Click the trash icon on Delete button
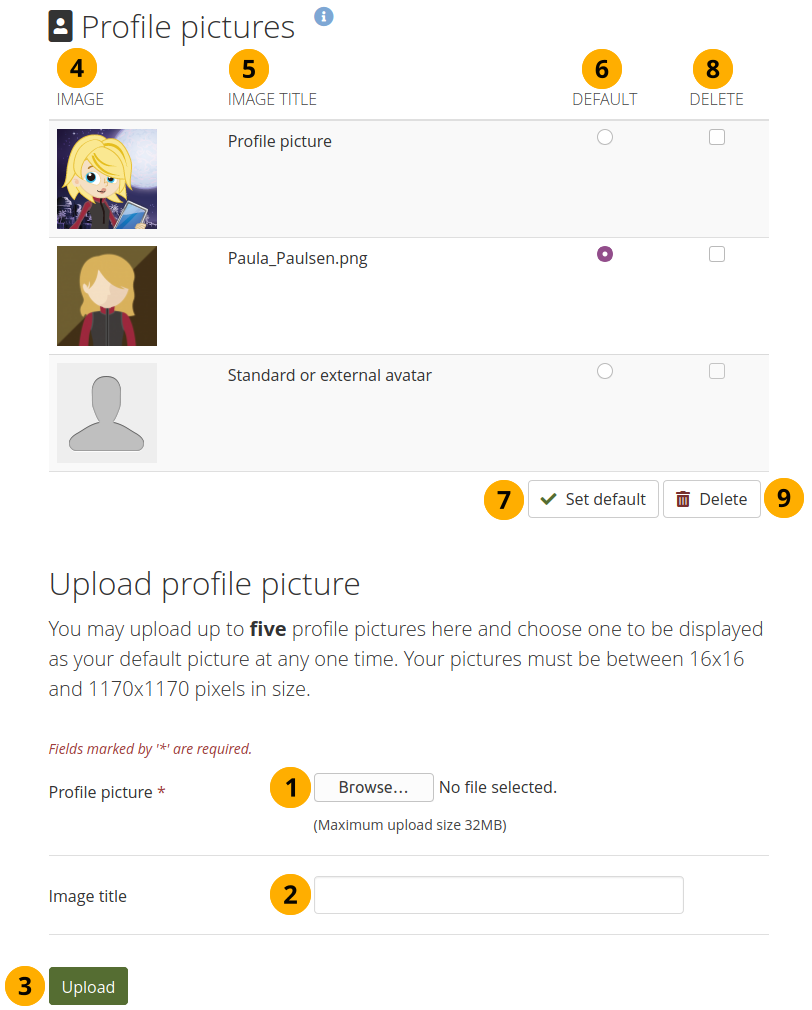Image resolution: width=812 pixels, height=1010 pixels. [x=683, y=499]
